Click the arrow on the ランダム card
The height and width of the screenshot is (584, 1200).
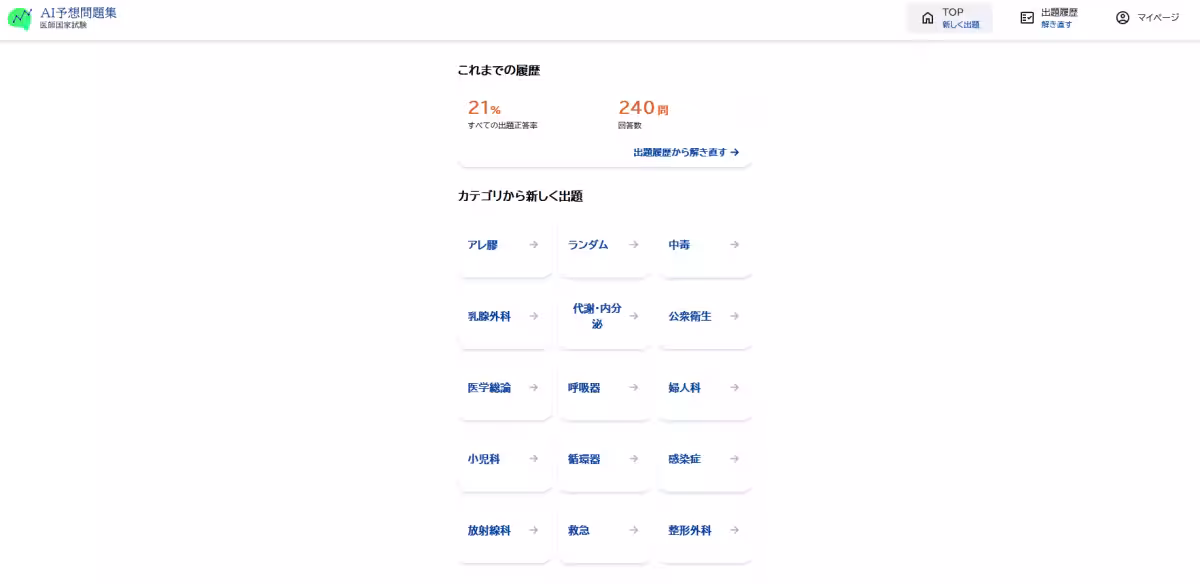(x=634, y=244)
